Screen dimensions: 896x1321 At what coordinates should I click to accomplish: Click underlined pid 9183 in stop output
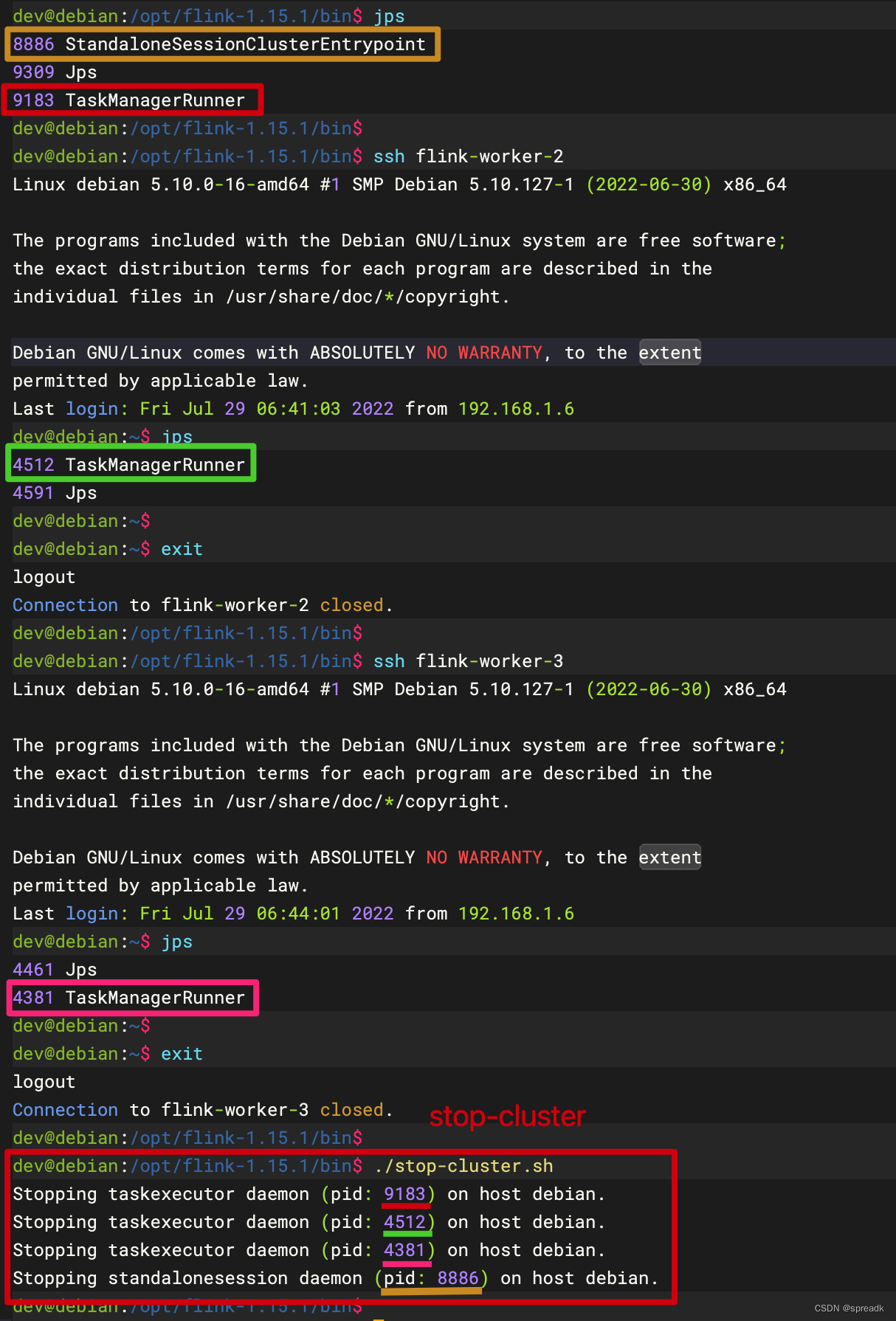[x=405, y=1194]
